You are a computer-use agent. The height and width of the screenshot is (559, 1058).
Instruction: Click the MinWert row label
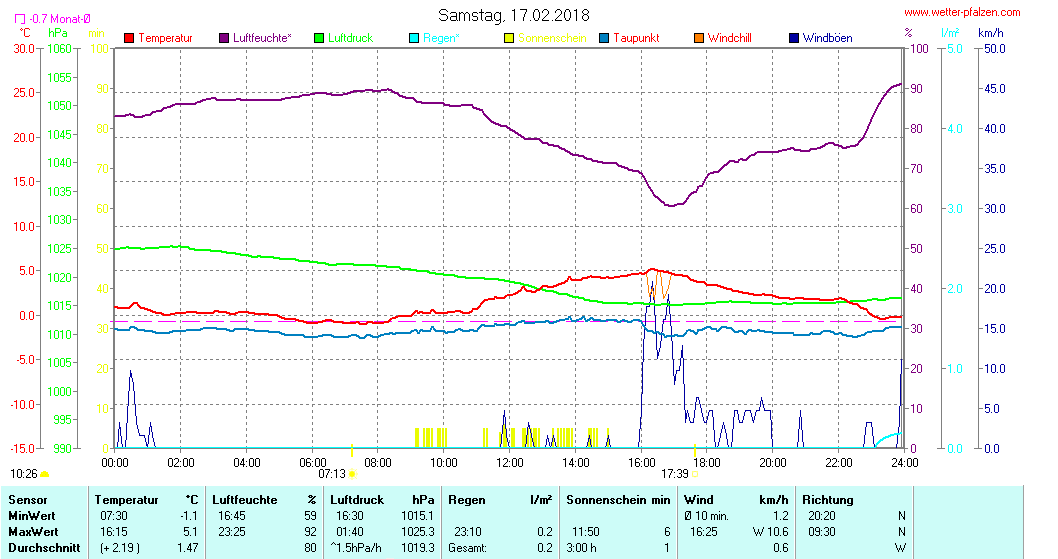coord(33,516)
